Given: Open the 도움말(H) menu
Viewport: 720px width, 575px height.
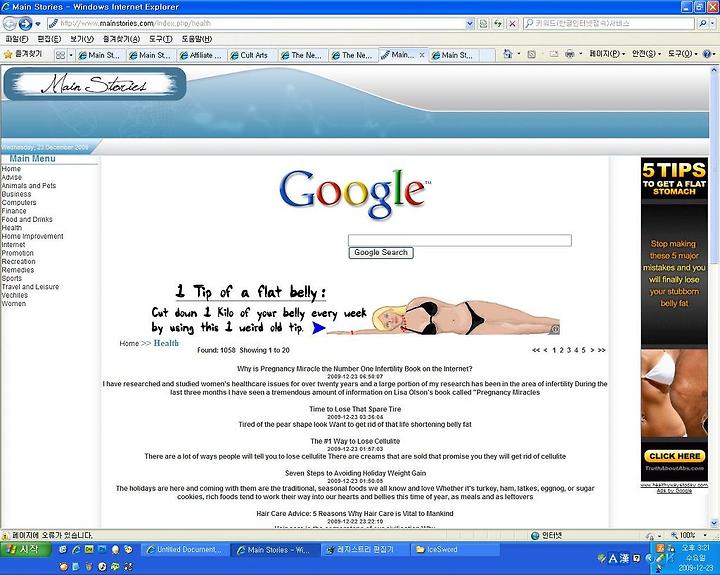Looking at the screenshot, I should pos(197,39).
